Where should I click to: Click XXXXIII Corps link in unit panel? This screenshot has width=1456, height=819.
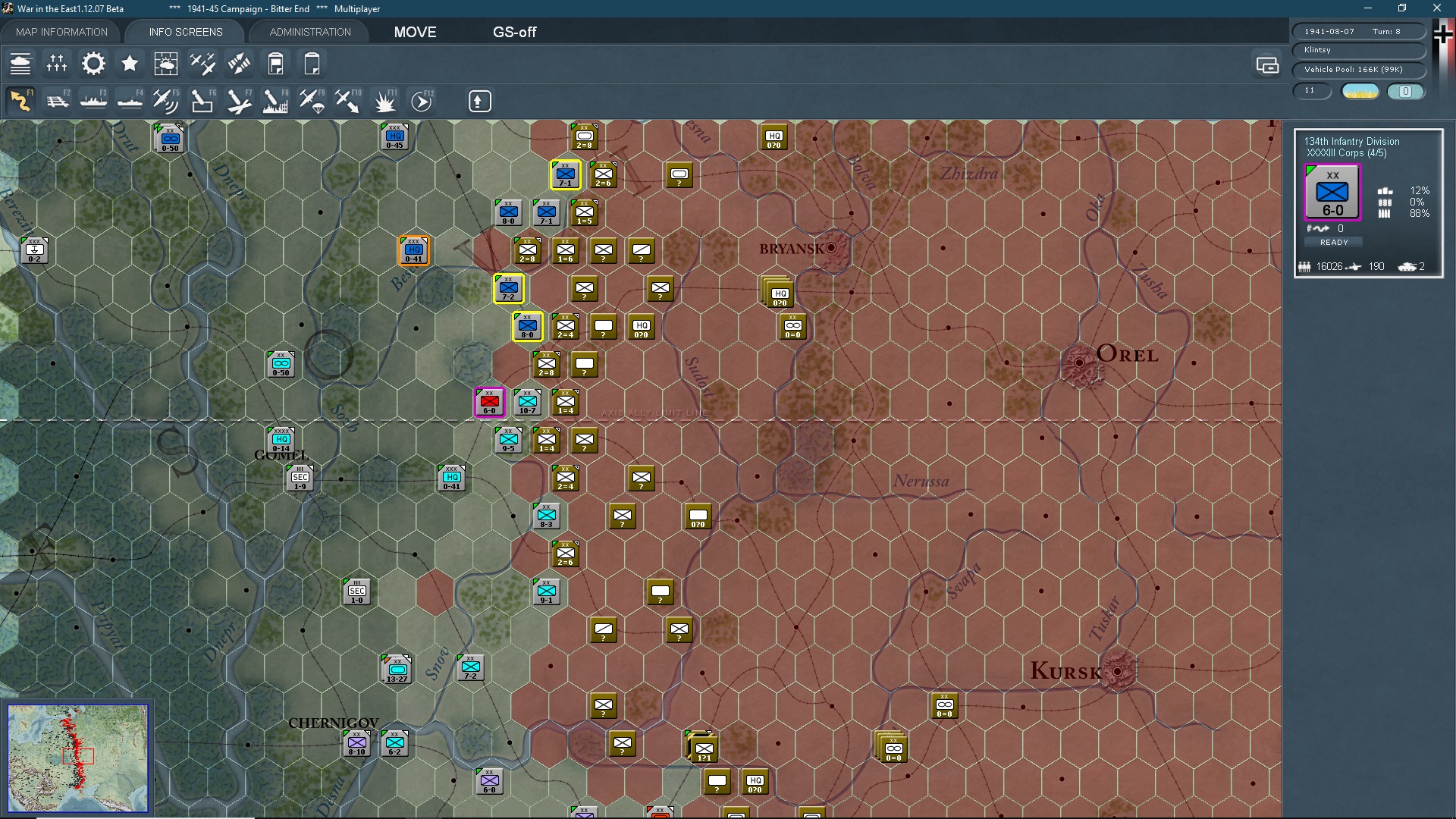[1346, 153]
